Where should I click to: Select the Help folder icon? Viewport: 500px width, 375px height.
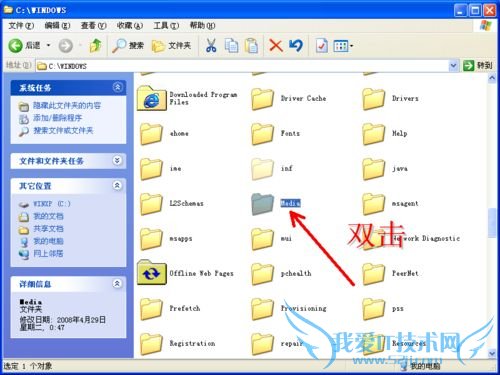[374, 134]
